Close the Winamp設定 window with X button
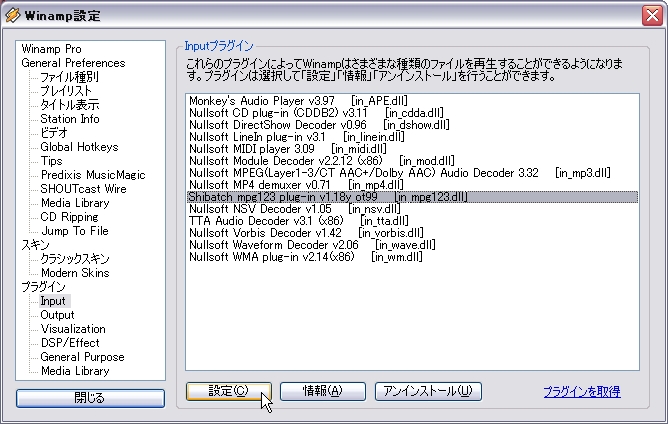 click(x=652, y=16)
